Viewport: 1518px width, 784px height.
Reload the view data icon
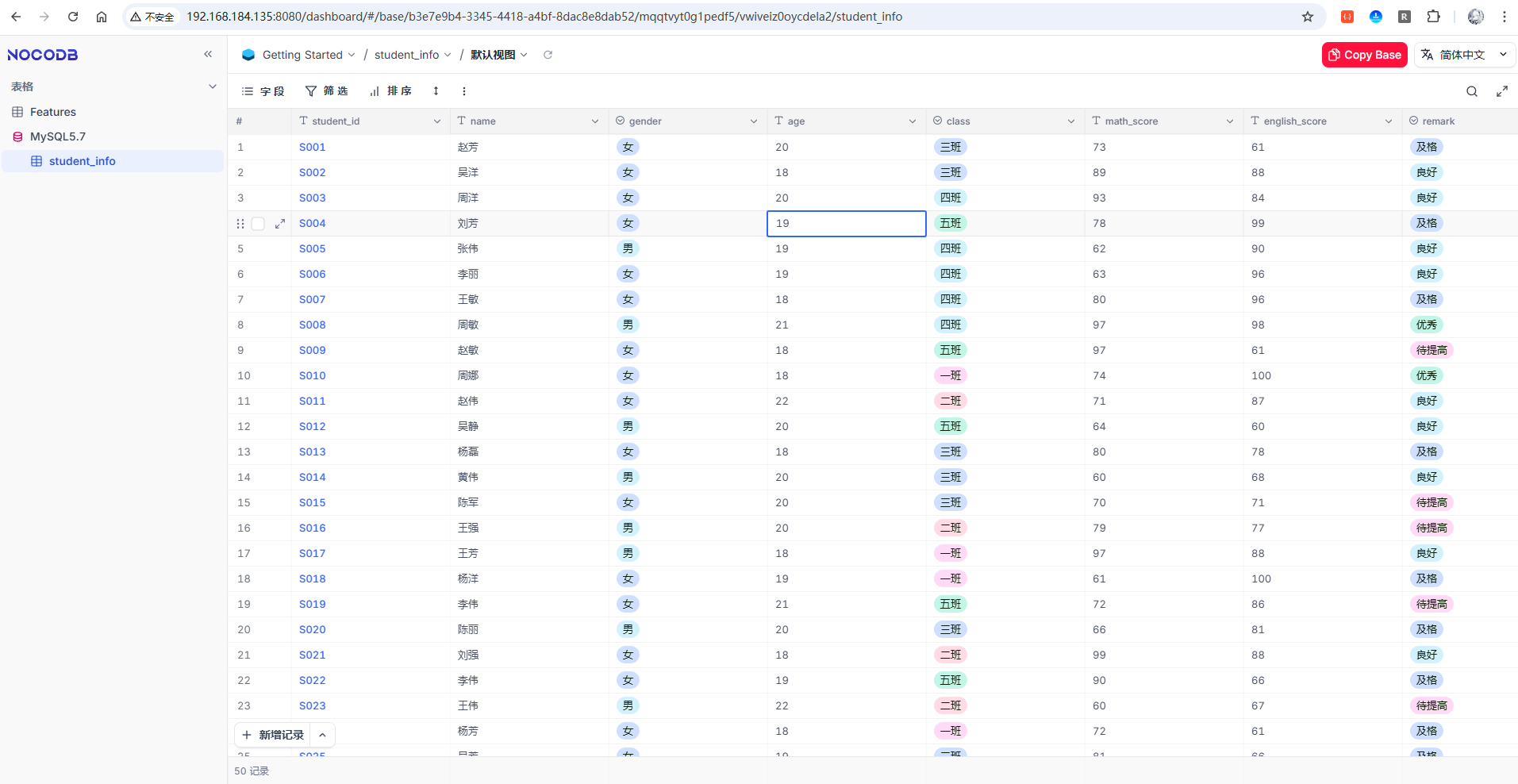[548, 55]
